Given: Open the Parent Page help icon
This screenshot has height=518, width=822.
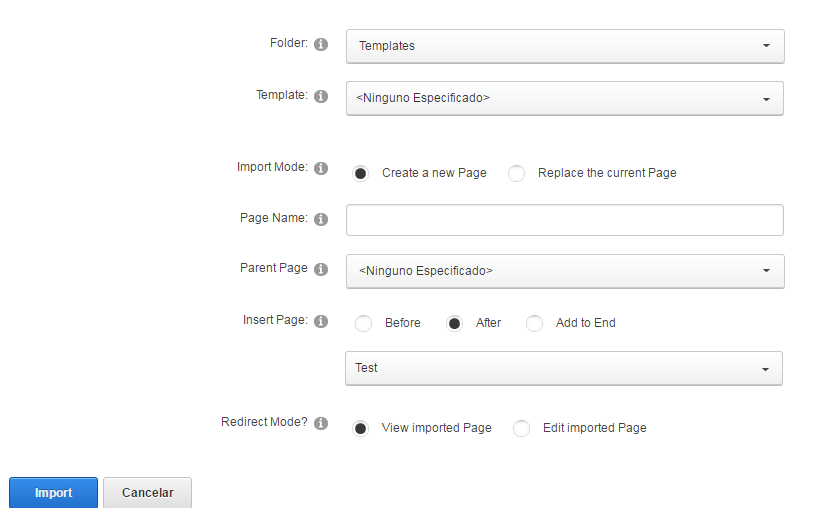Looking at the screenshot, I should coord(321,269).
